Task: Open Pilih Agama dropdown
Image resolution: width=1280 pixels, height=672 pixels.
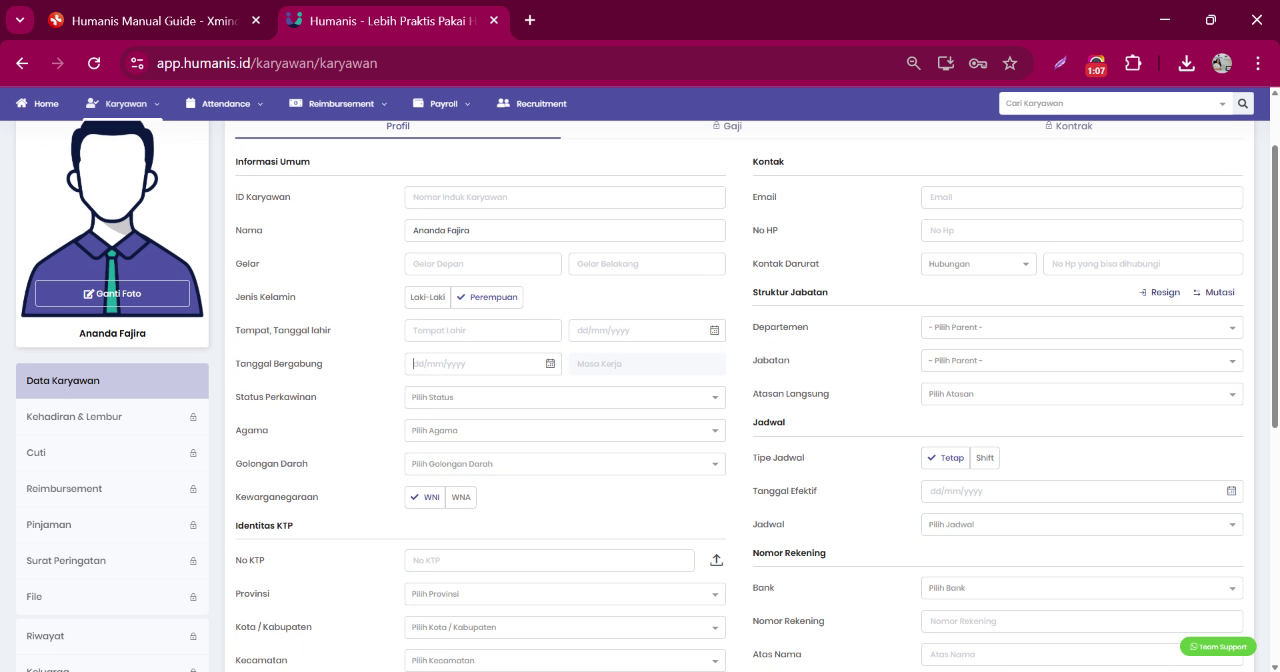Action: click(565, 431)
